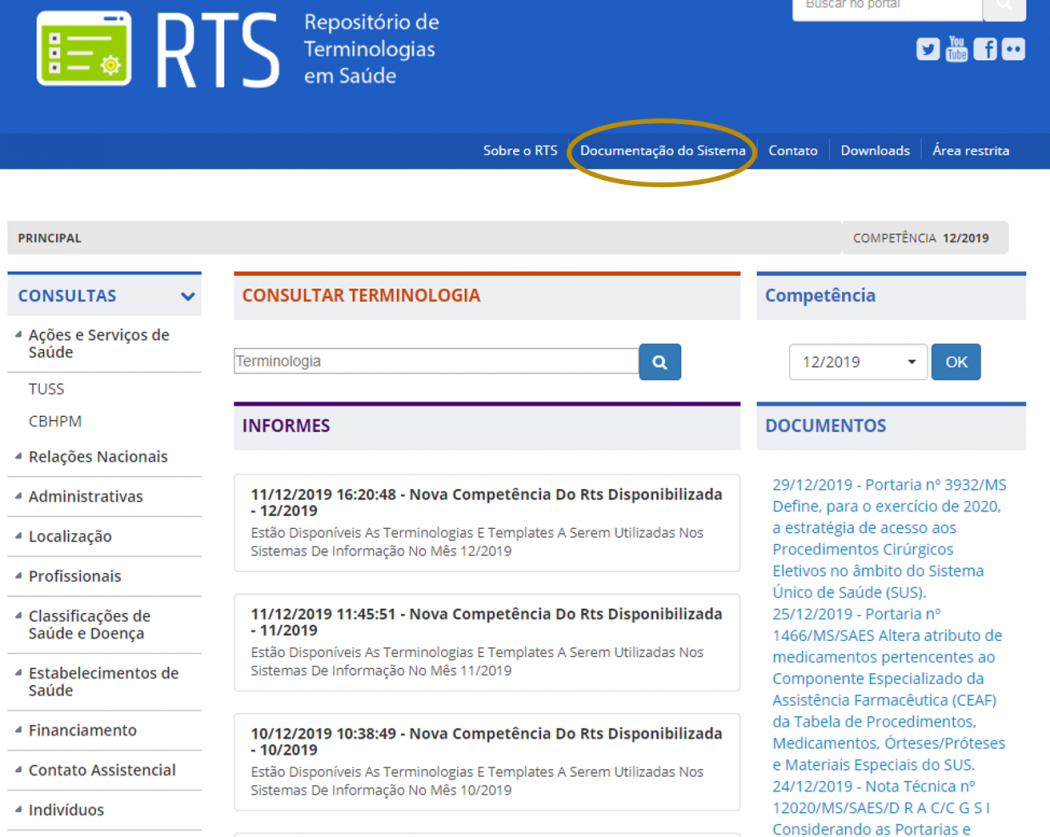Screen dimensions: 1050x837
Task: Open the Facebook page icon
Action: [x=985, y=48]
